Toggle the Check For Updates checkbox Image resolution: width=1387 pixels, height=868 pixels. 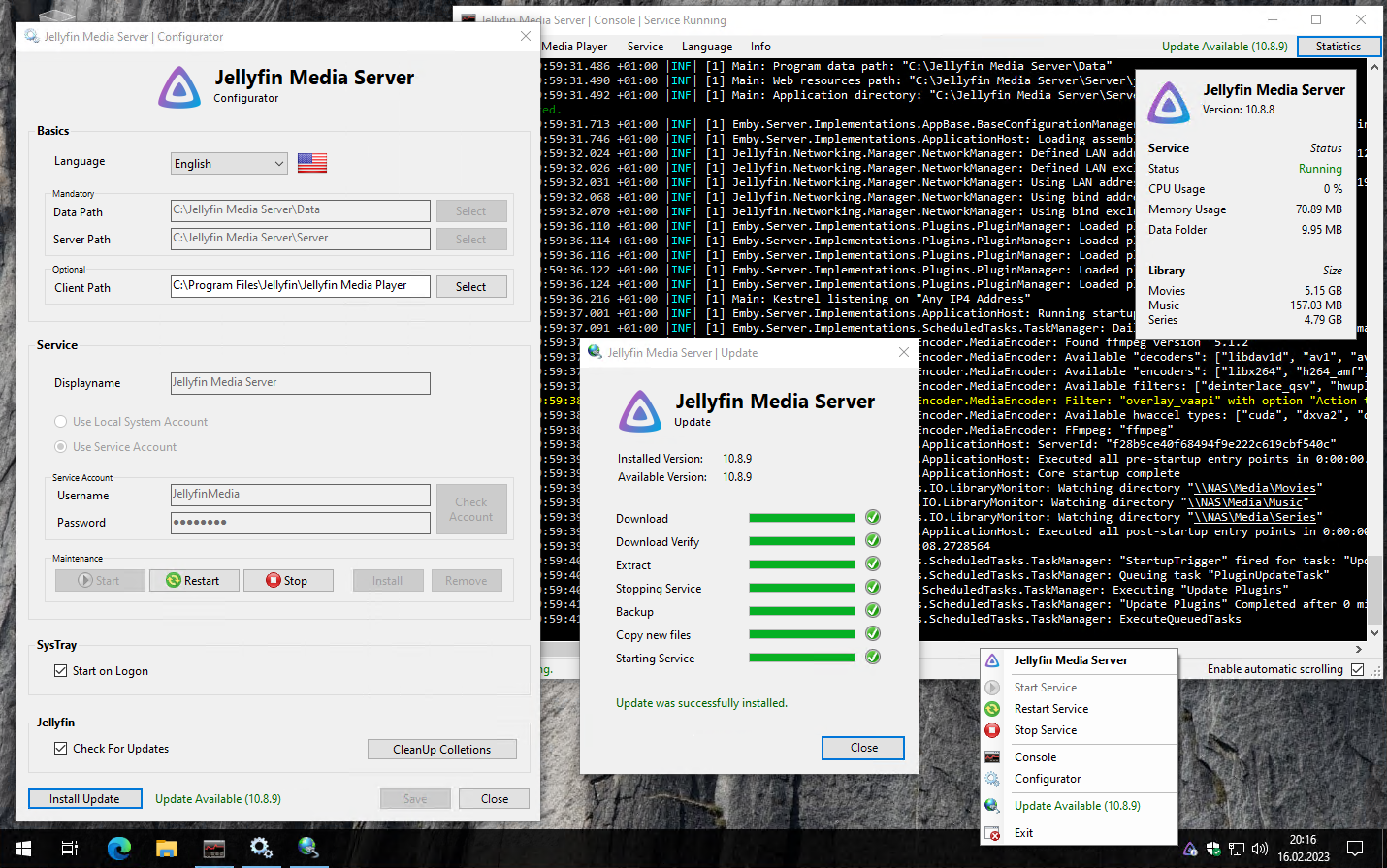point(61,749)
